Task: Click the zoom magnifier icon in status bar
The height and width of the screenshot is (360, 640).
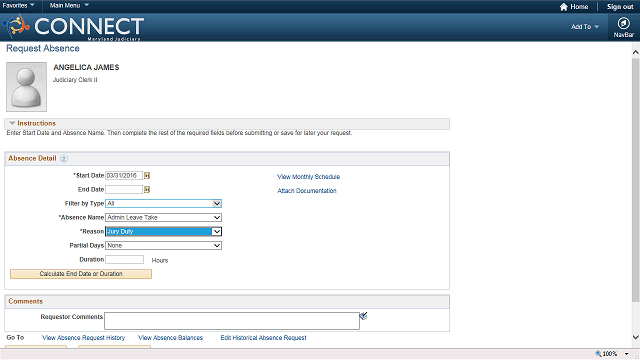Action: [598, 353]
